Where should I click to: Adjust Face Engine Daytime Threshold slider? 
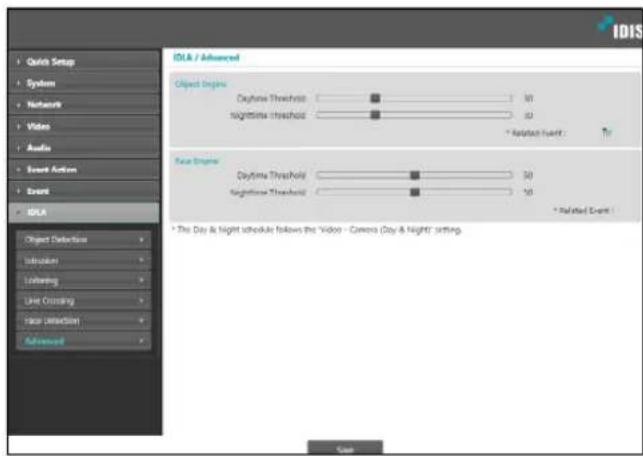[415, 176]
